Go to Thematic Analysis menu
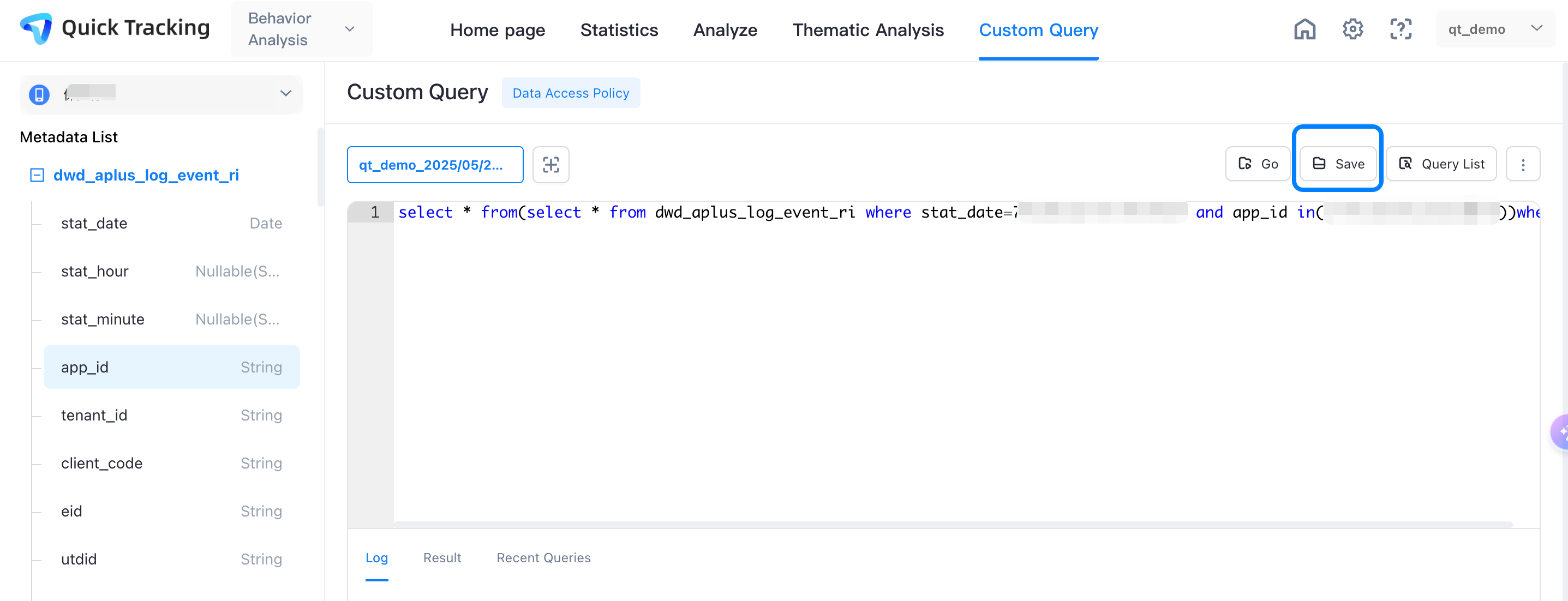Viewport: 1568px width, 601px height. click(867, 30)
